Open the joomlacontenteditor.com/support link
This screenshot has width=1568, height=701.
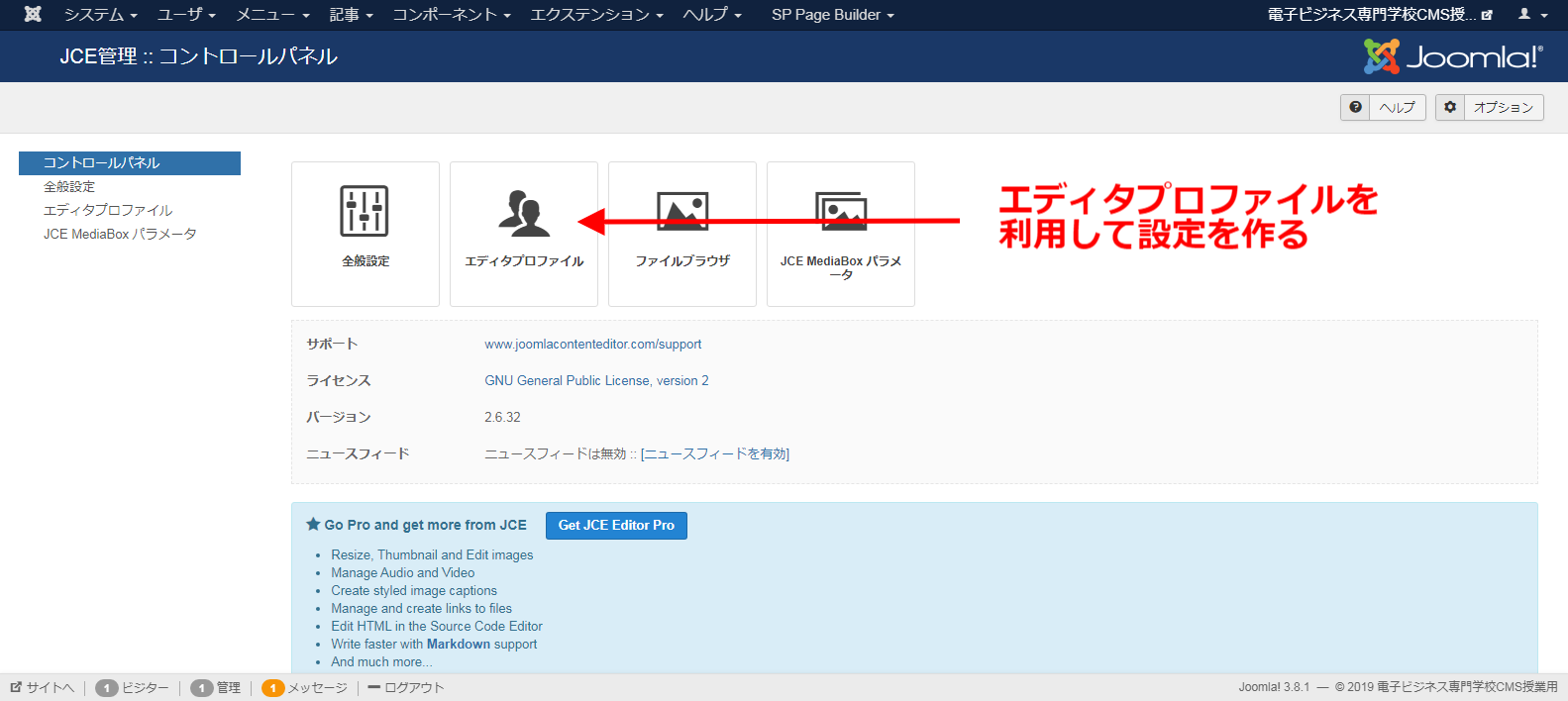592,345
